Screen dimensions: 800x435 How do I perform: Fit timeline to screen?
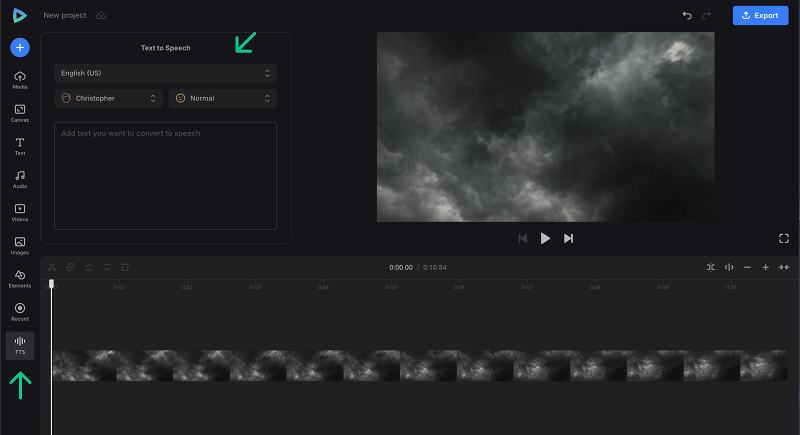tap(784, 267)
